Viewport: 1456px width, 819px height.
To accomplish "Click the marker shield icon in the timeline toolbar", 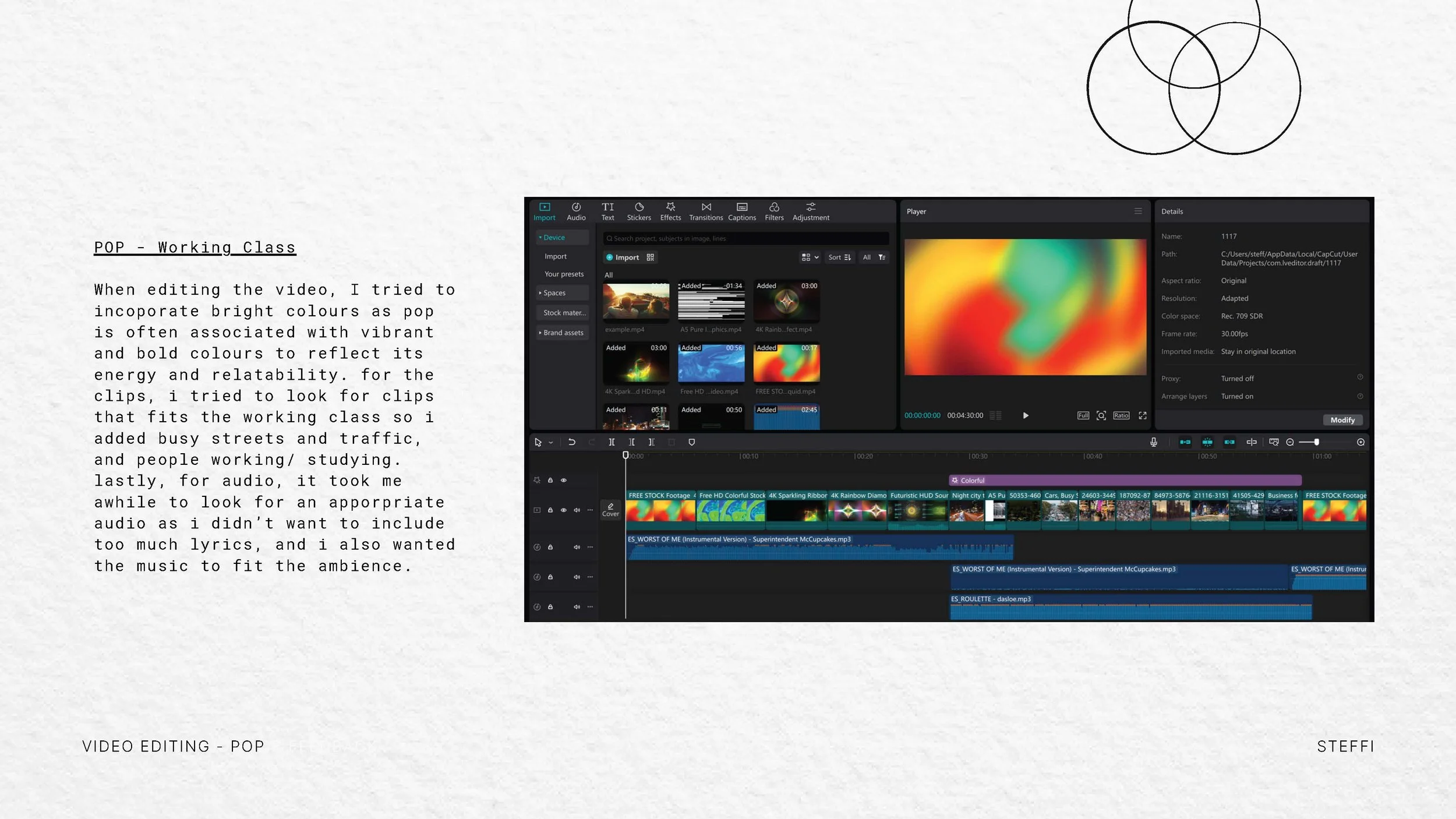I will pyautogui.click(x=692, y=442).
